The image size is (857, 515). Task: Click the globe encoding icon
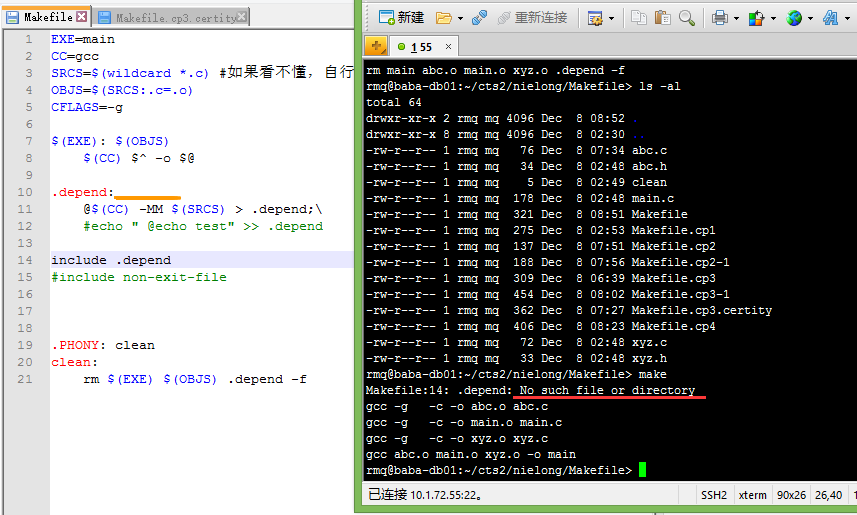[794, 18]
